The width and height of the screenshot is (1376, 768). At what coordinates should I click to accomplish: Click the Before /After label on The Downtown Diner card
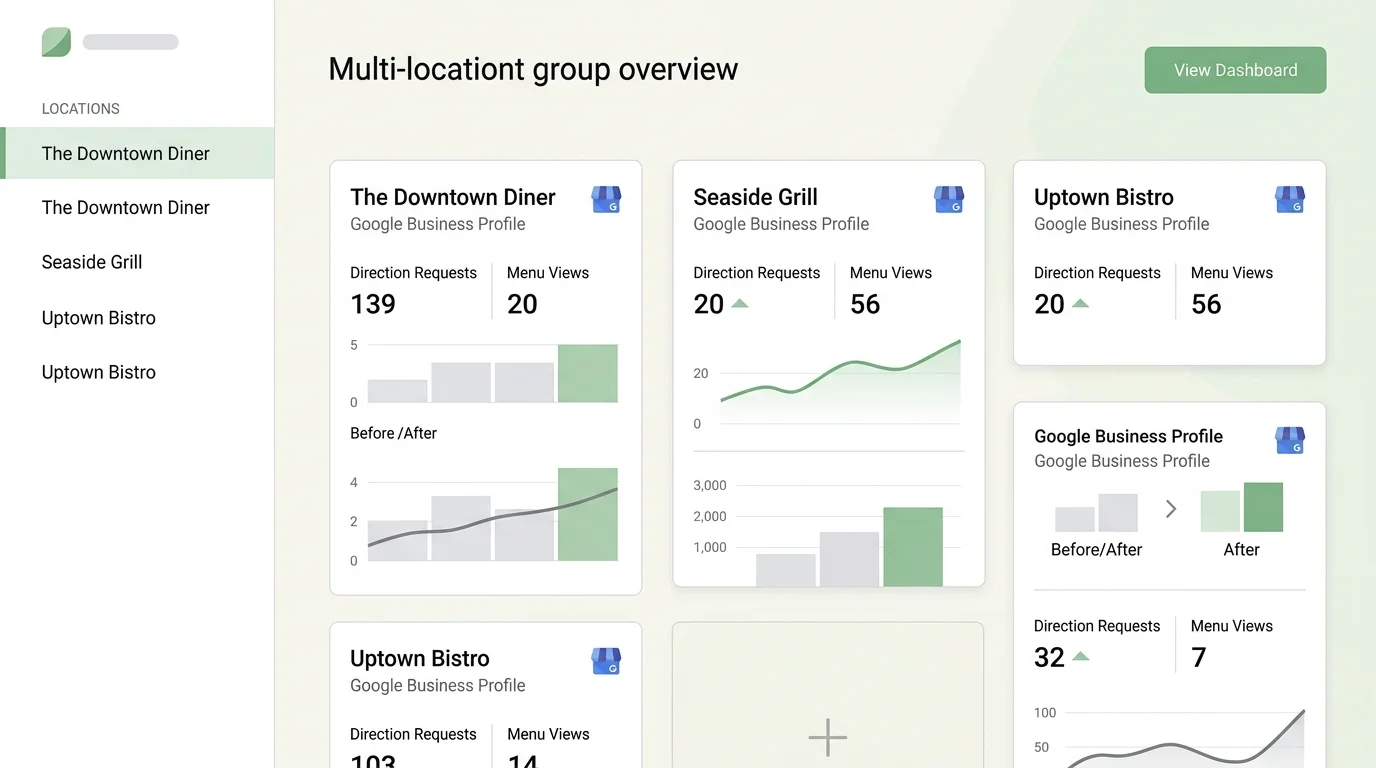tap(393, 433)
